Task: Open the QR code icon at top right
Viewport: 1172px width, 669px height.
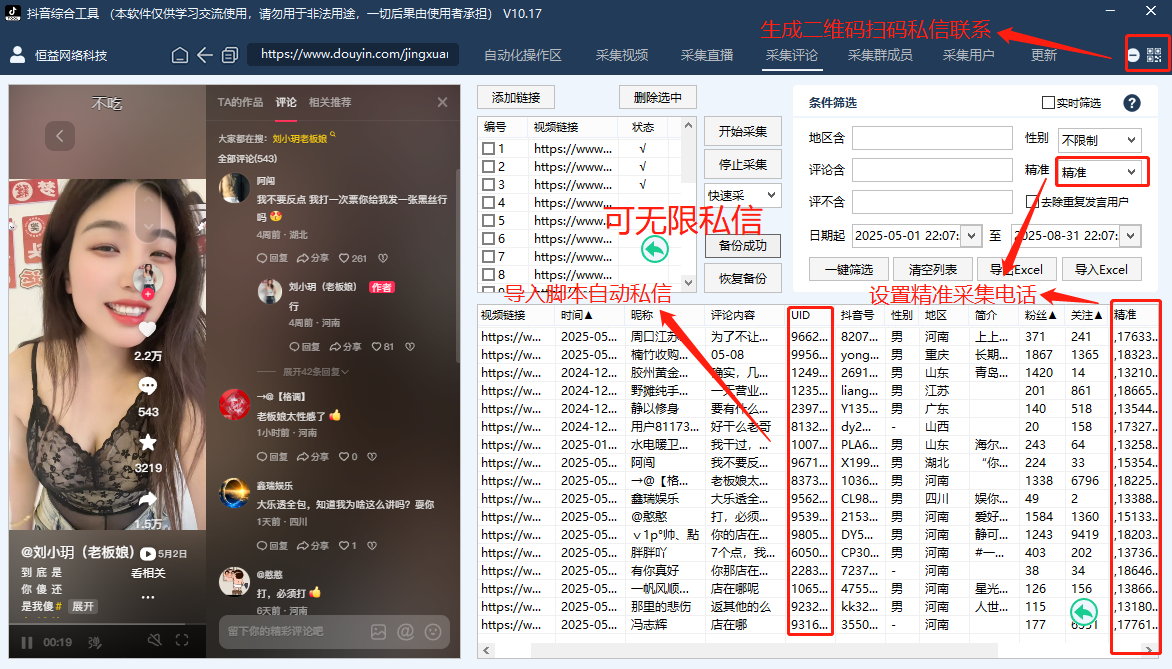Action: tap(1152, 53)
